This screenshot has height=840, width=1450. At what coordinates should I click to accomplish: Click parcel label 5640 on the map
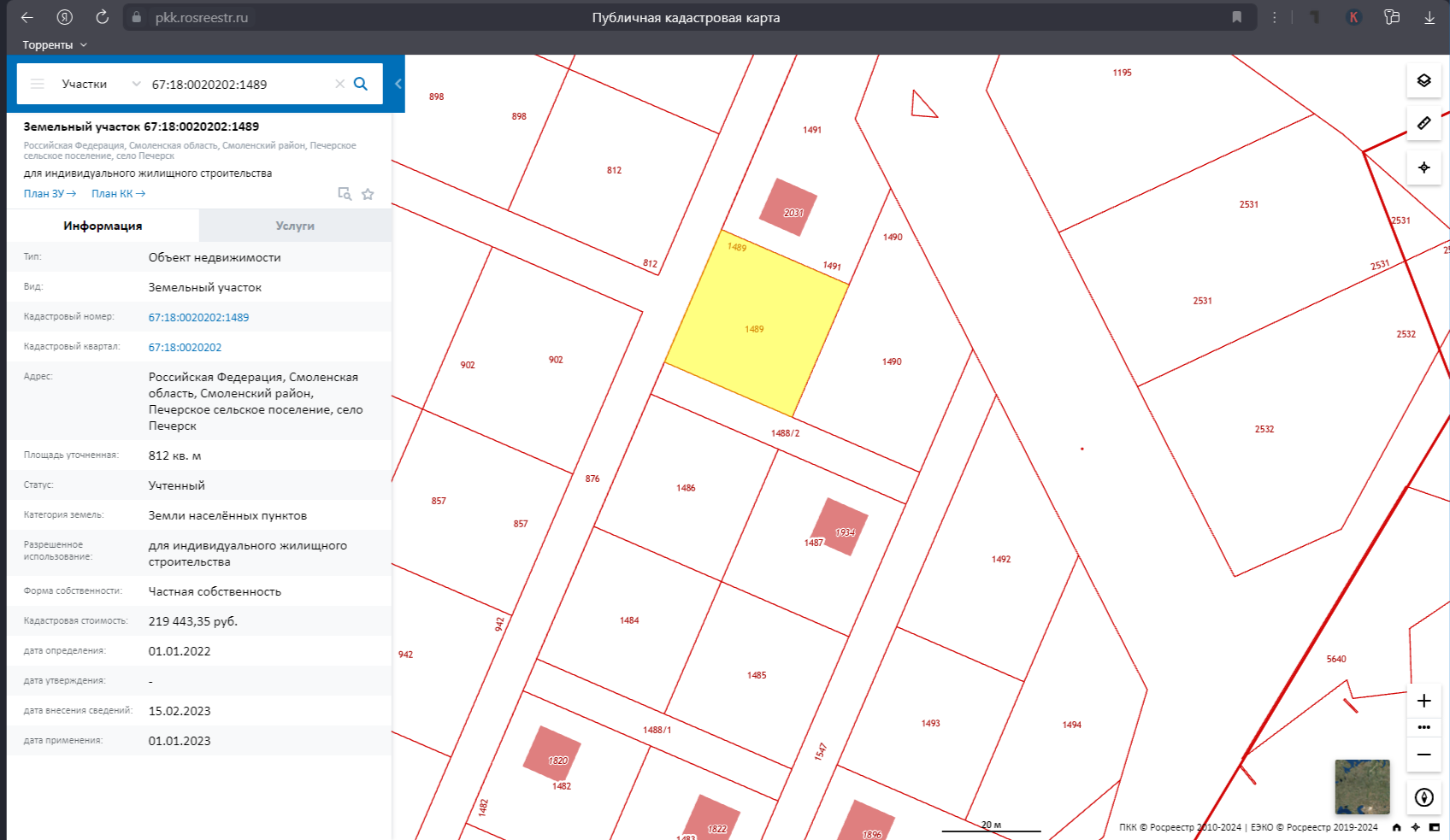[1336, 659]
